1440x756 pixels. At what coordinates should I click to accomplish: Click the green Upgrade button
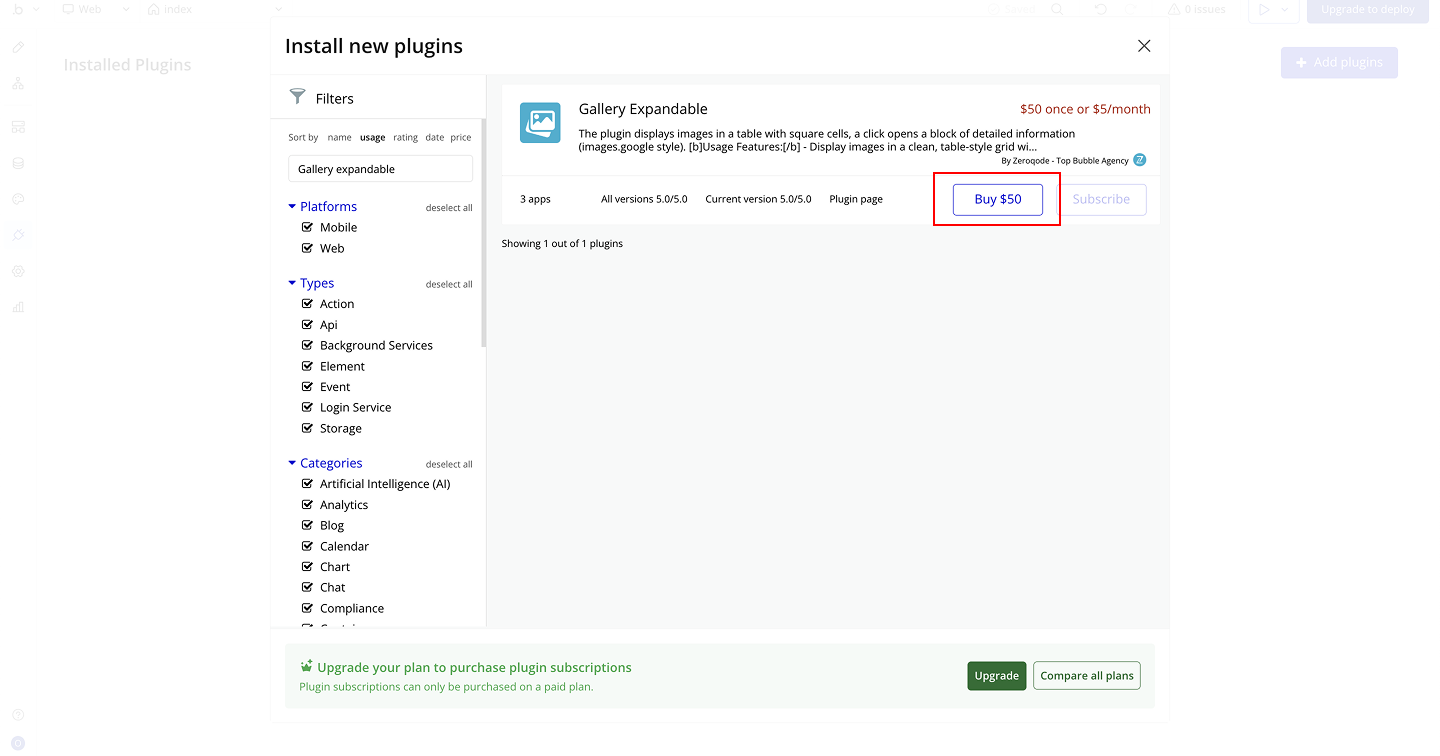996,676
